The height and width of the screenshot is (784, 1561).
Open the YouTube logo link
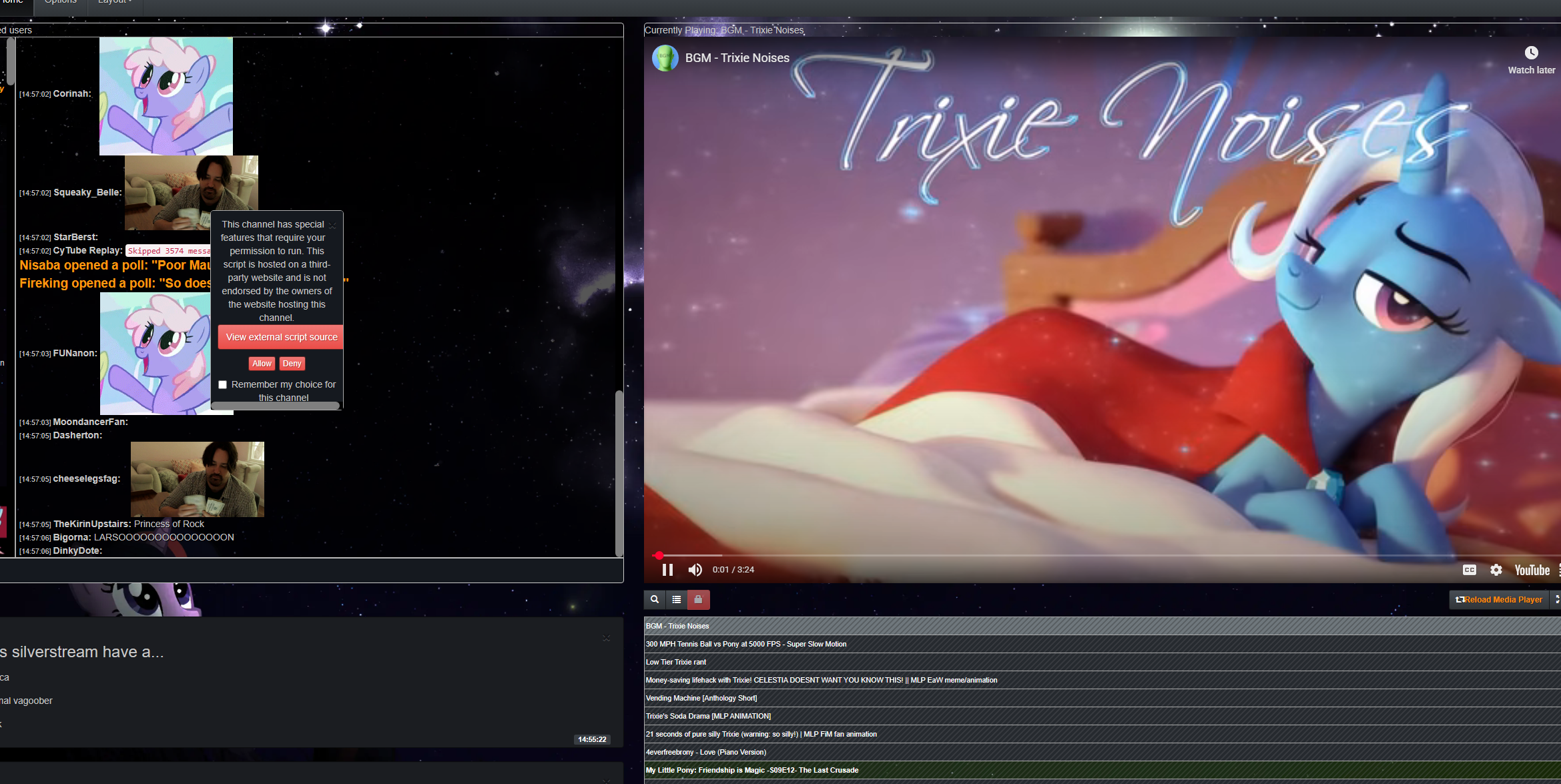(x=1532, y=570)
